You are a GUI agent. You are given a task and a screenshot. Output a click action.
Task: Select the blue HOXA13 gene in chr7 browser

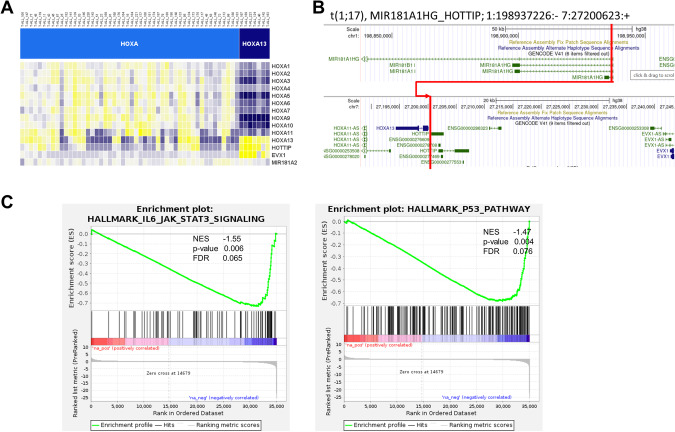click(402, 128)
